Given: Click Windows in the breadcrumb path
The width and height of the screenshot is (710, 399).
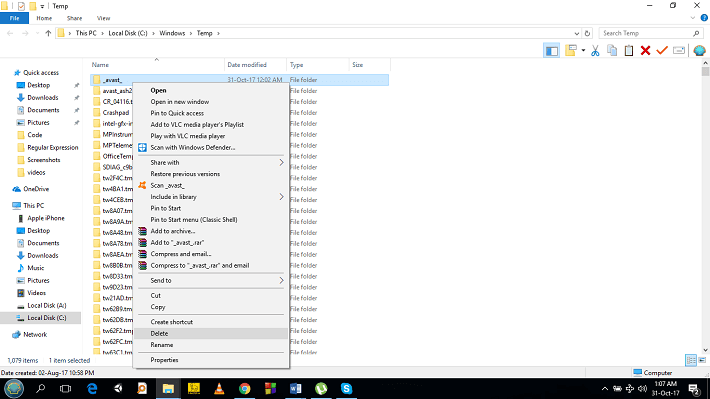Looking at the screenshot, I should [x=172, y=33].
